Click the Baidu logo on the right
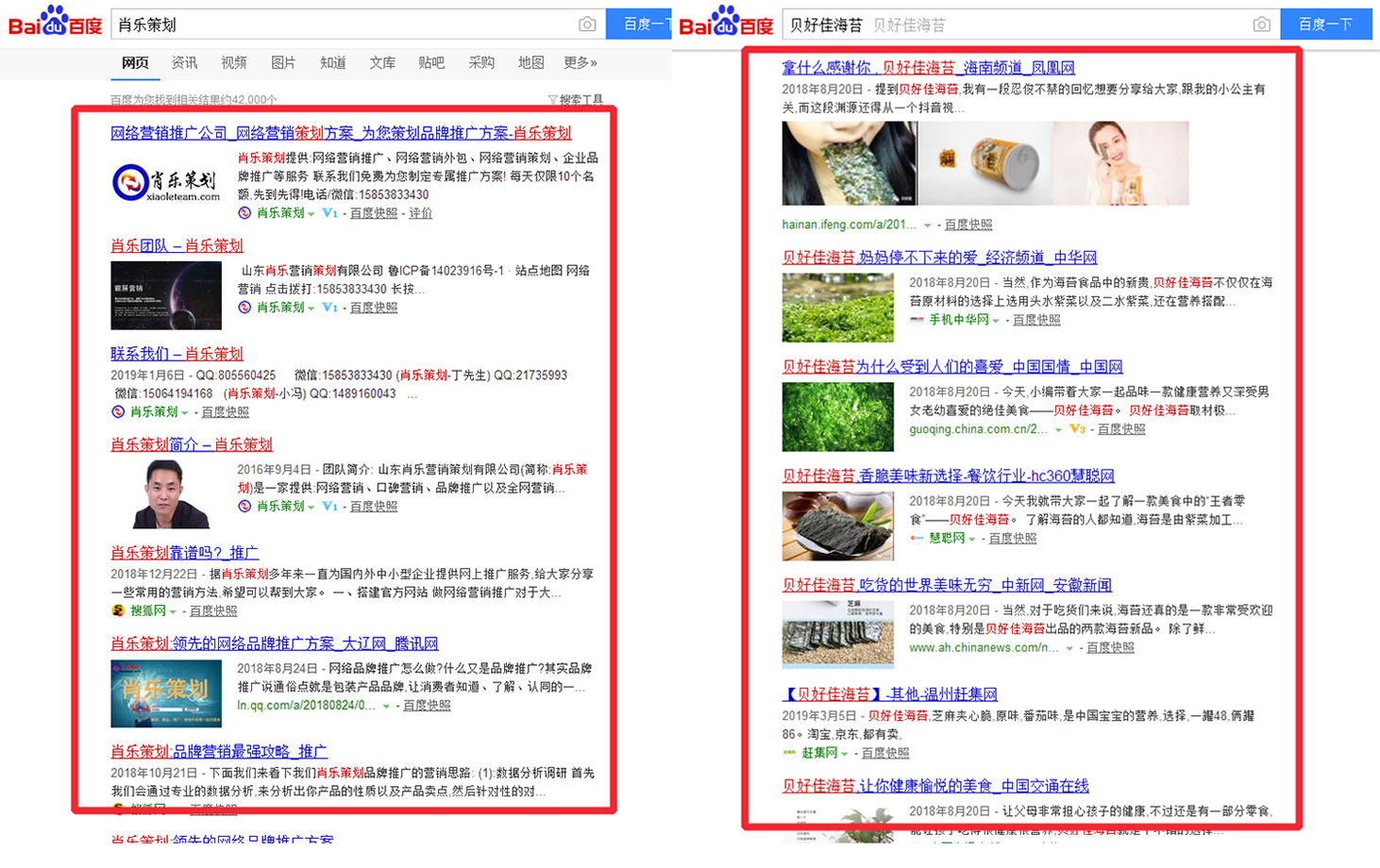Viewport: 1380px width, 868px height. 725,22
